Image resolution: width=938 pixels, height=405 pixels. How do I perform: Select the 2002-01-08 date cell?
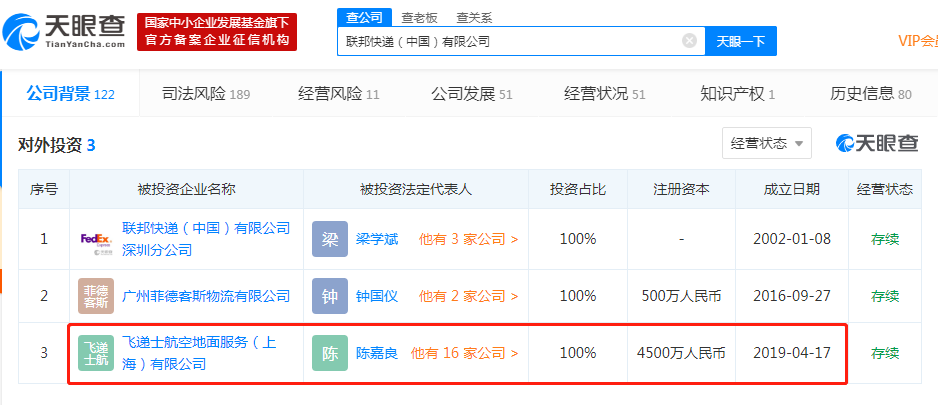[792, 239]
